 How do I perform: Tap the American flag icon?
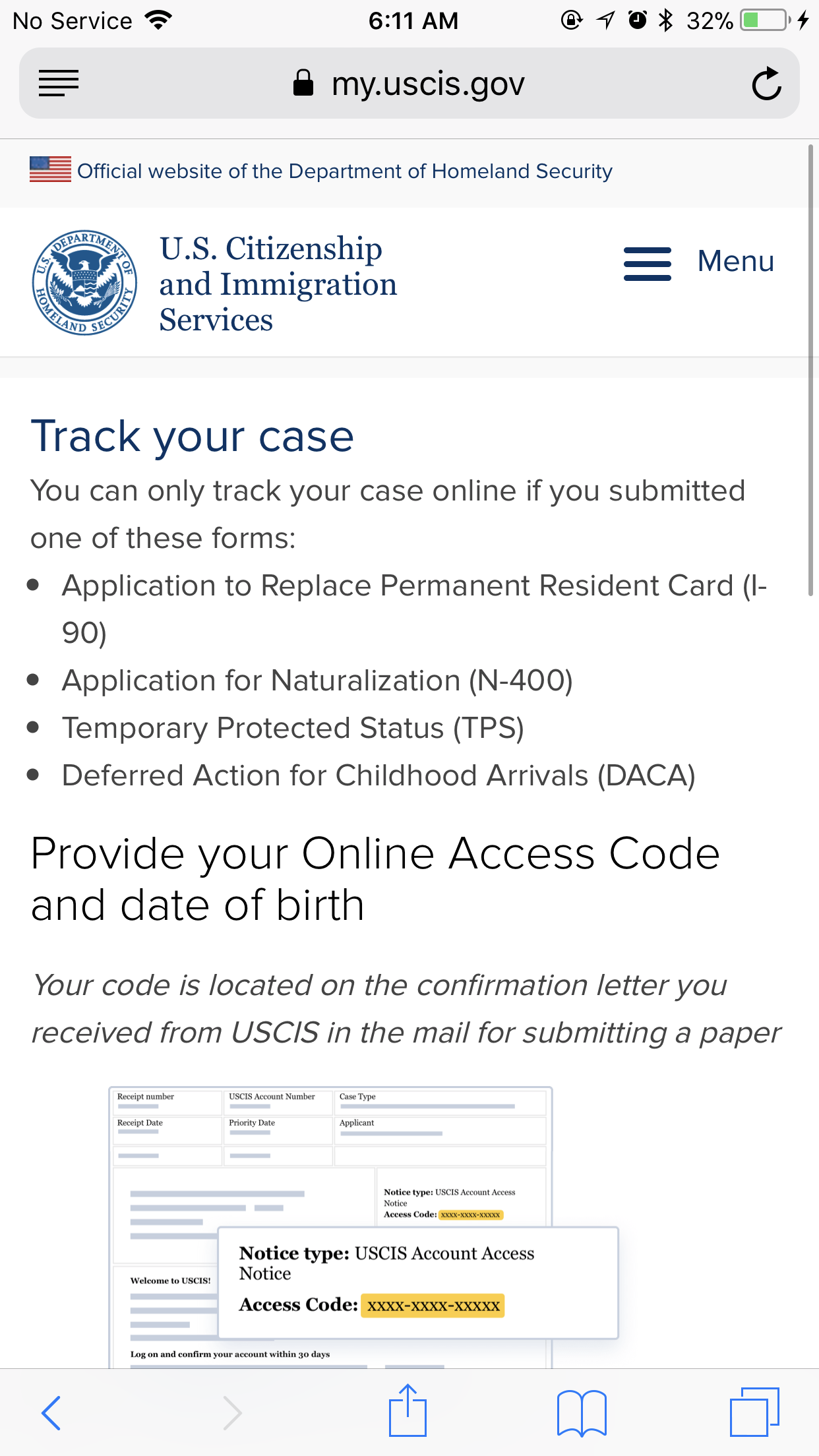click(x=50, y=169)
